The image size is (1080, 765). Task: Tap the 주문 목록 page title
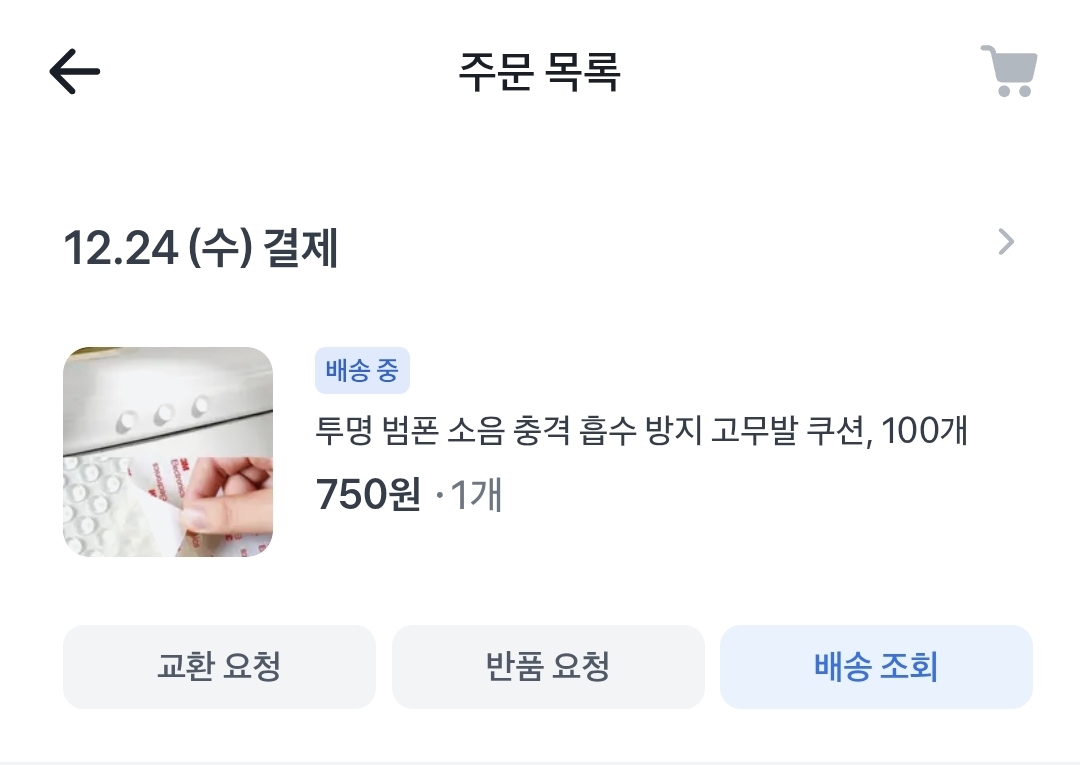point(540,71)
